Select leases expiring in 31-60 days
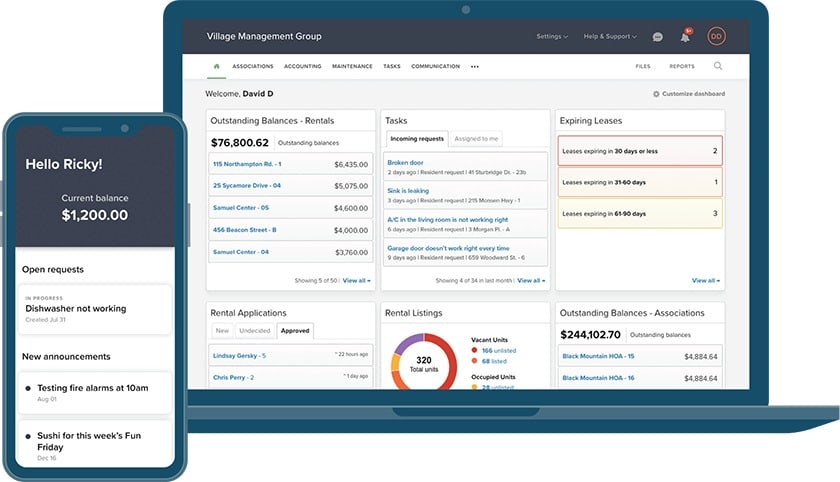This screenshot has height=482, width=840. tap(640, 182)
